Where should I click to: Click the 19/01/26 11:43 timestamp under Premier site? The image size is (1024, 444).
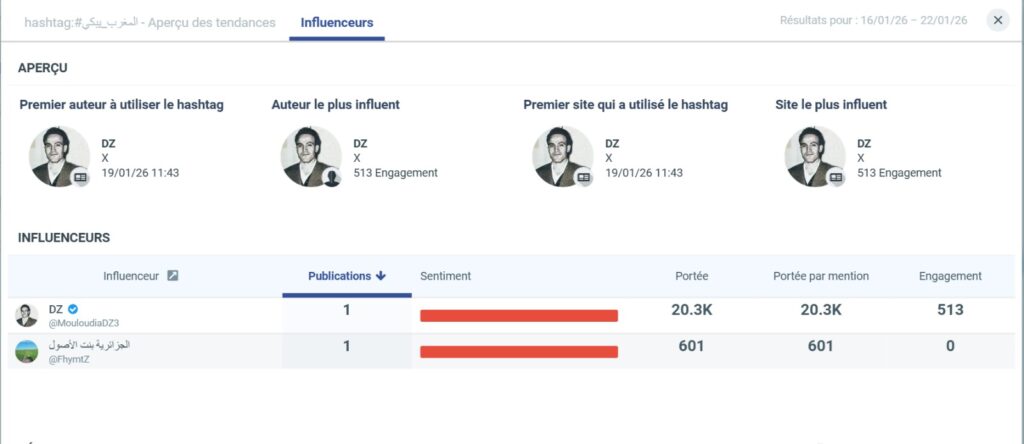644,173
